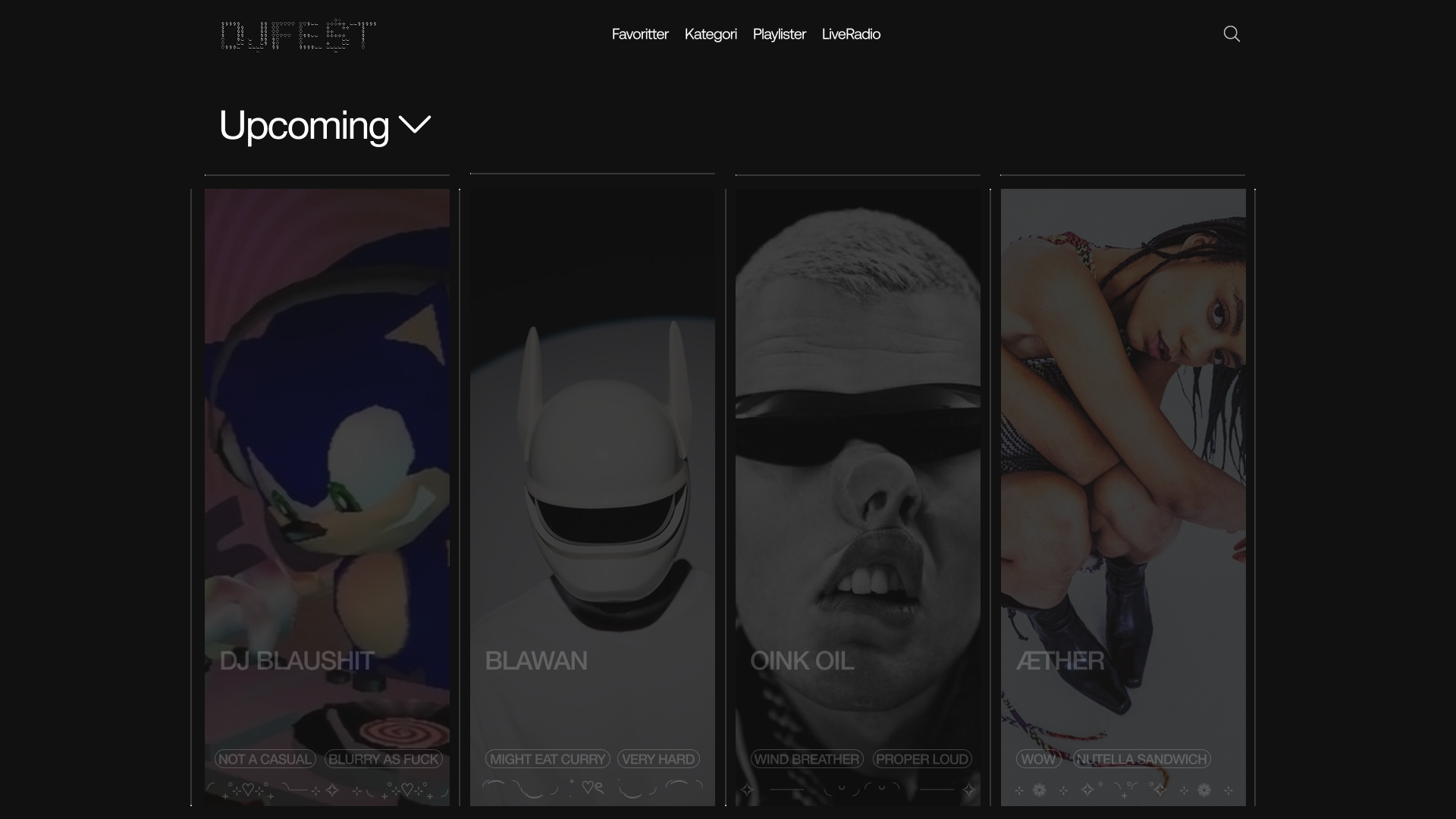The image size is (1456, 819).
Task: Select the PROPER LOUD tag
Action: (922, 759)
